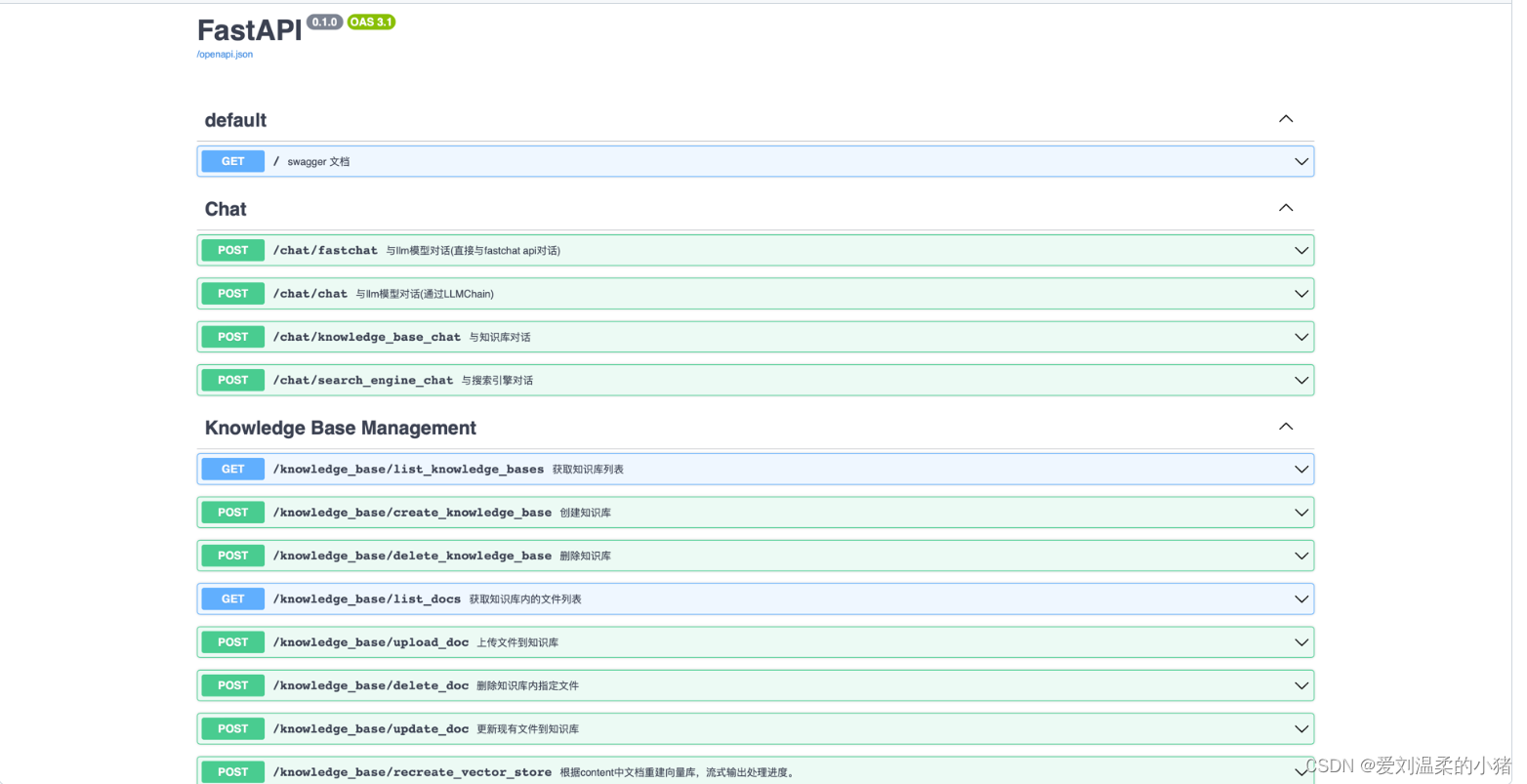Click the OAS 3.1 badge
Image resolution: width=1527 pixels, height=784 pixels.
371,21
